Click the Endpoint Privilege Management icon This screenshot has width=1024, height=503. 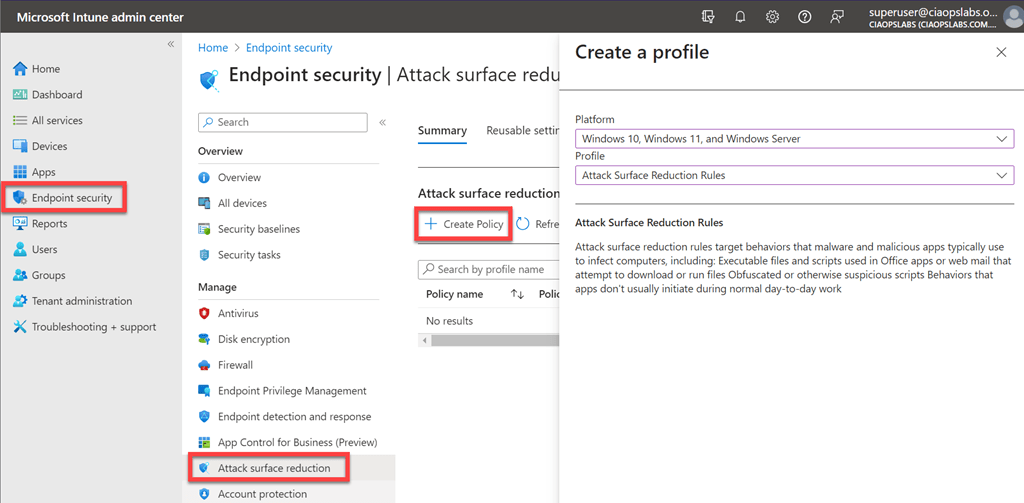point(204,391)
